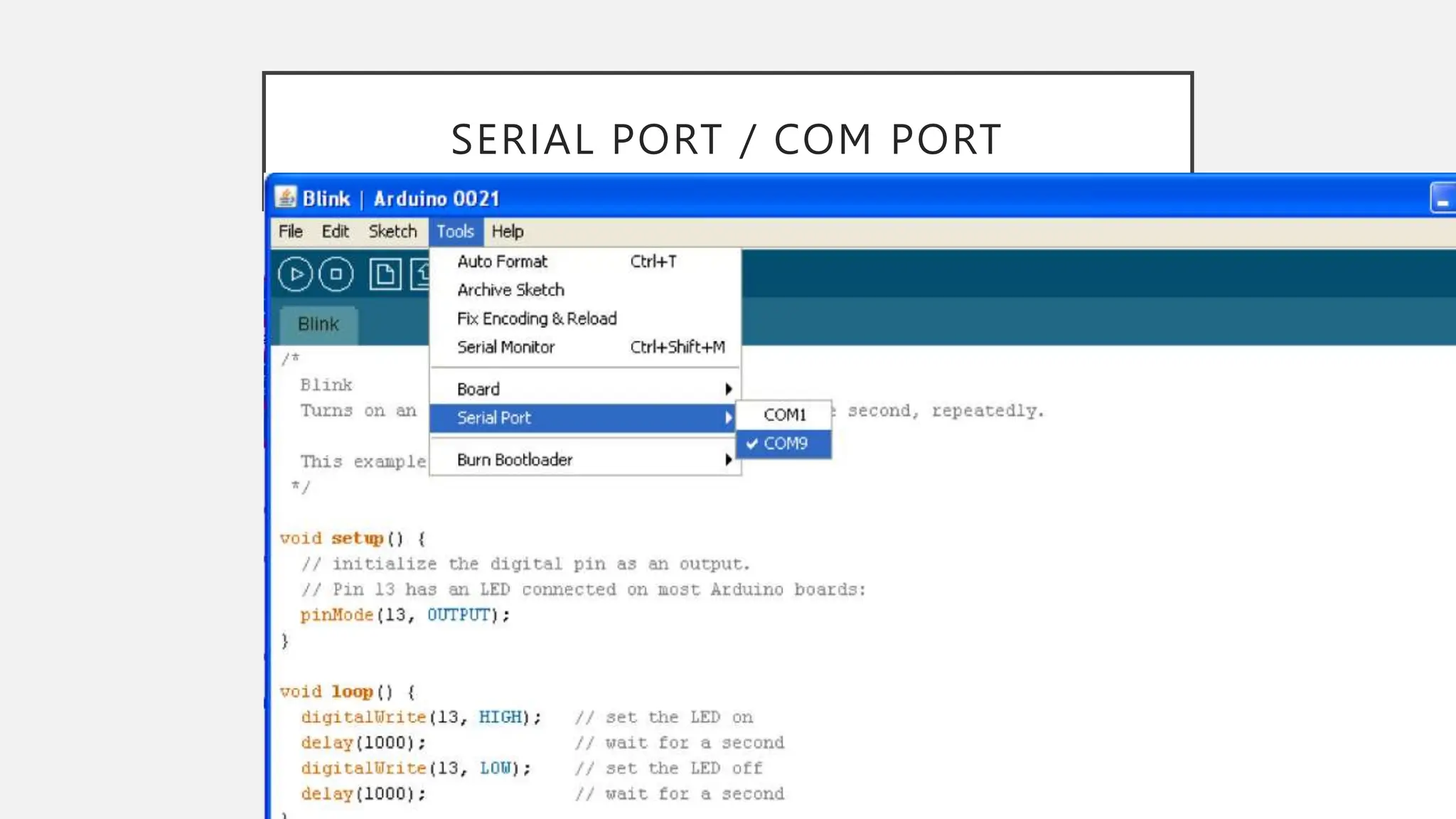Click the '// set the LED on' comment

[664, 717]
